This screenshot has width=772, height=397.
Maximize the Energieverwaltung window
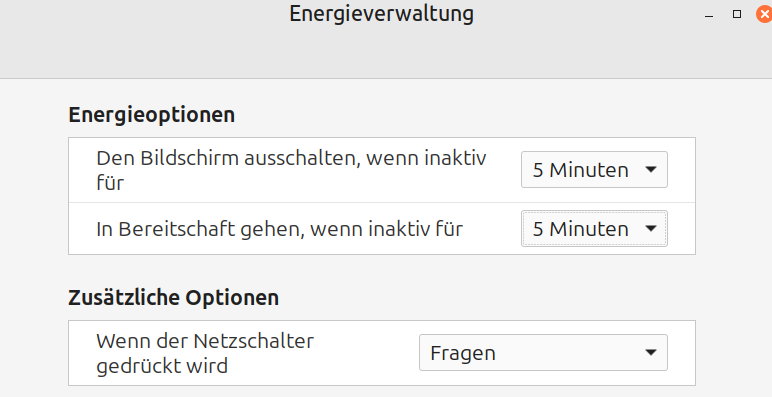coord(737,14)
